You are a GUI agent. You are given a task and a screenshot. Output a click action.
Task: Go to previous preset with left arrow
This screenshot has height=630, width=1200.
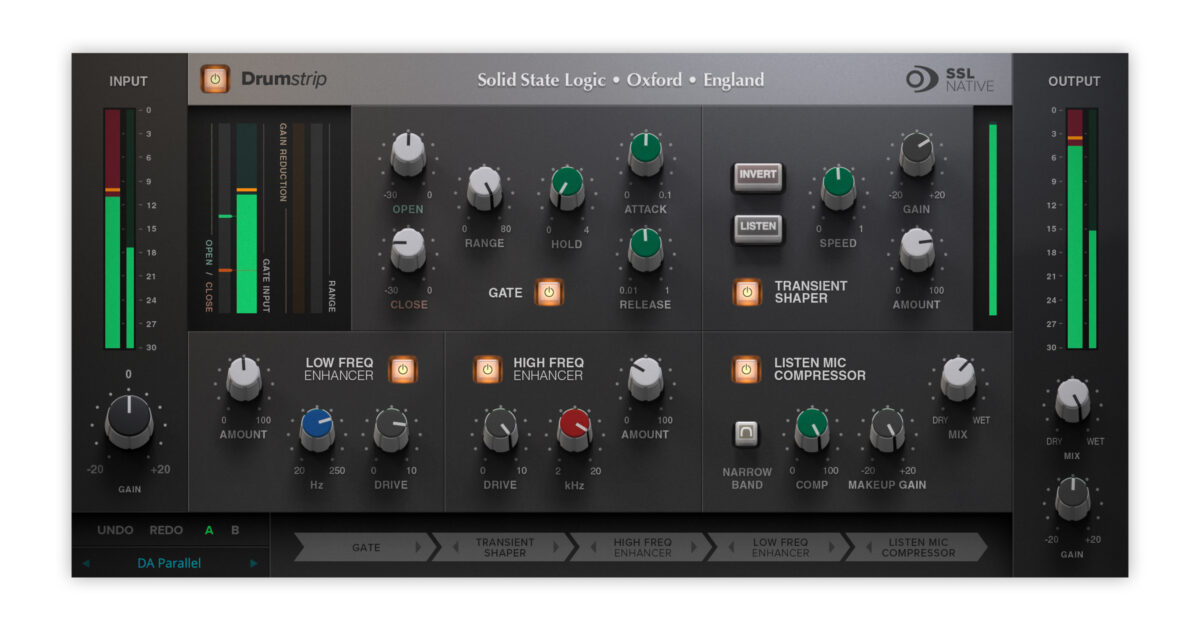click(86, 563)
